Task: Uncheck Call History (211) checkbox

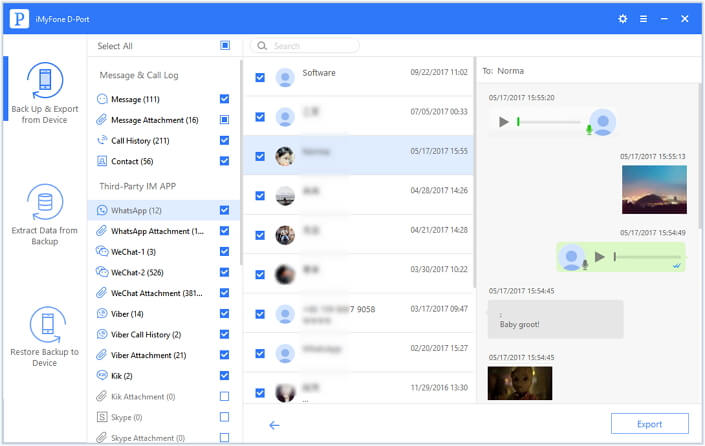Action: point(224,140)
